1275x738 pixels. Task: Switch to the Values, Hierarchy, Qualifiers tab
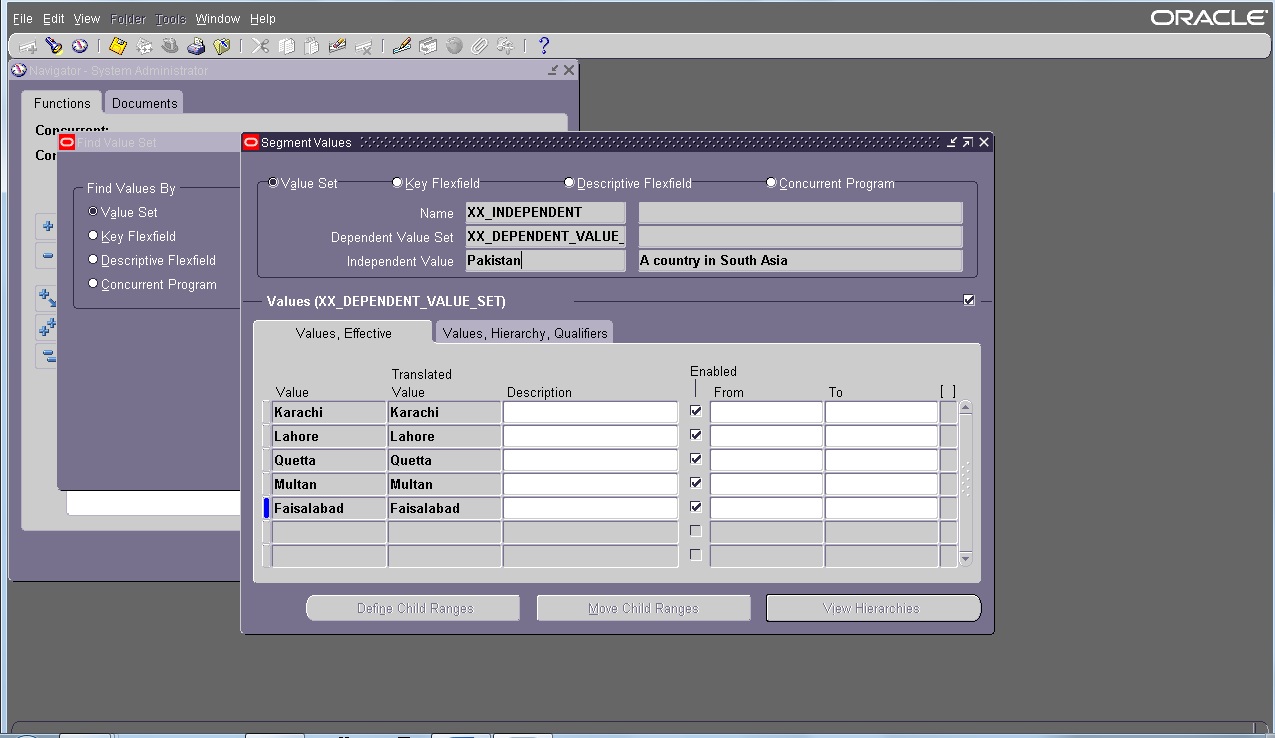coord(524,331)
